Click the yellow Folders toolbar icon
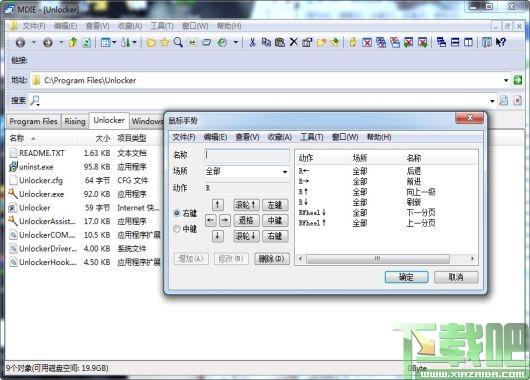The image size is (530, 380). [x=151, y=43]
